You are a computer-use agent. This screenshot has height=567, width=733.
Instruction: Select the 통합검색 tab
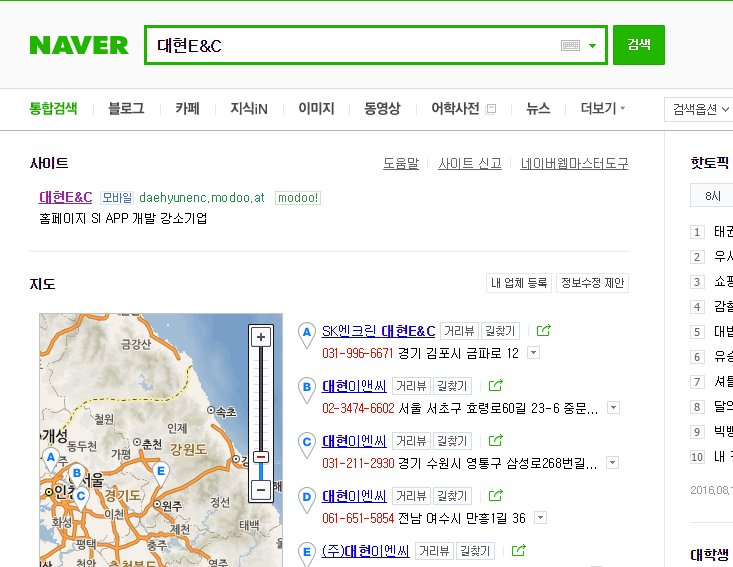click(x=53, y=108)
